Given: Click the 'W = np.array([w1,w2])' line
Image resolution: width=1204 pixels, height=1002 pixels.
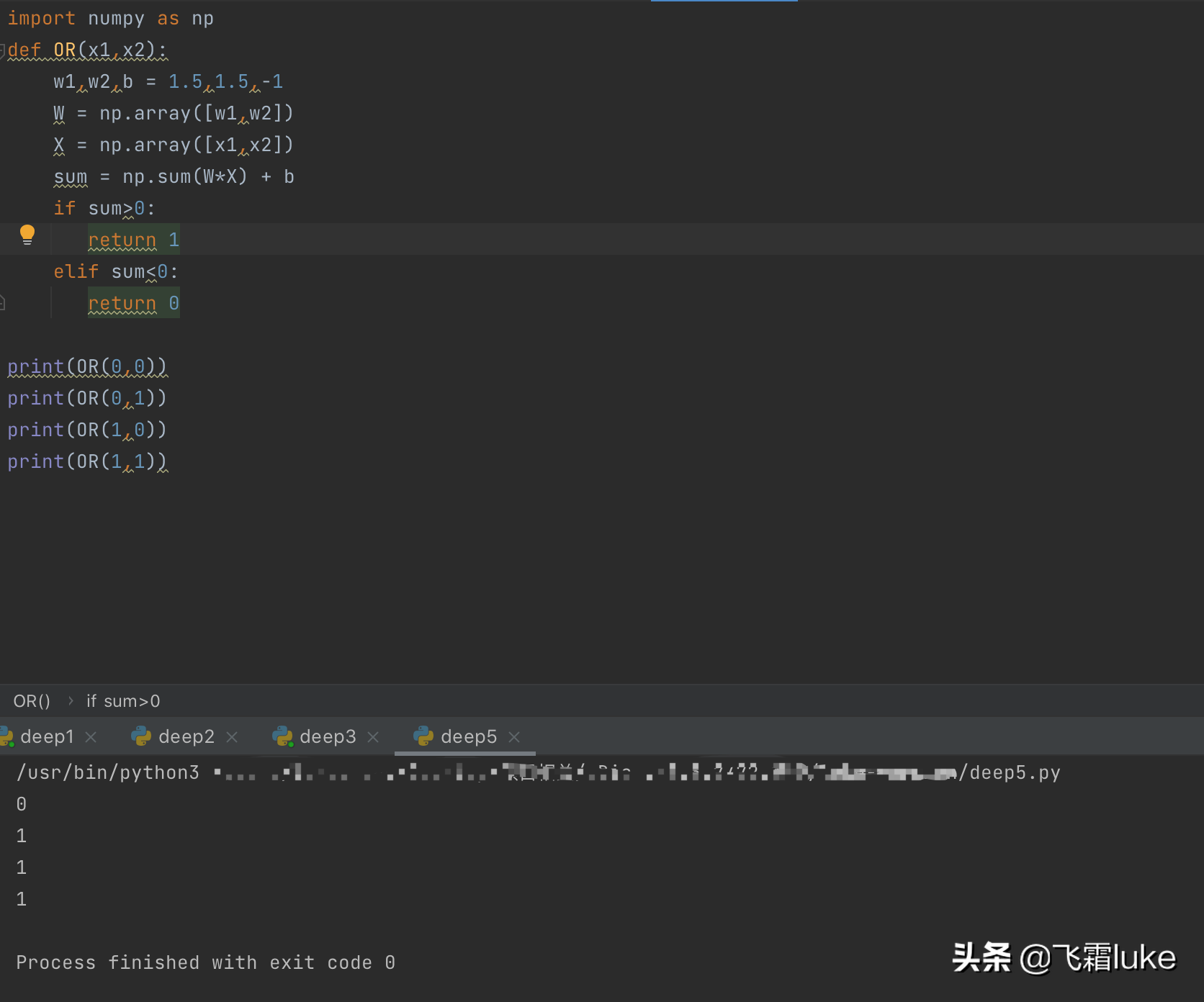Looking at the screenshot, I should pyautogui.click(x=174, y=114).
